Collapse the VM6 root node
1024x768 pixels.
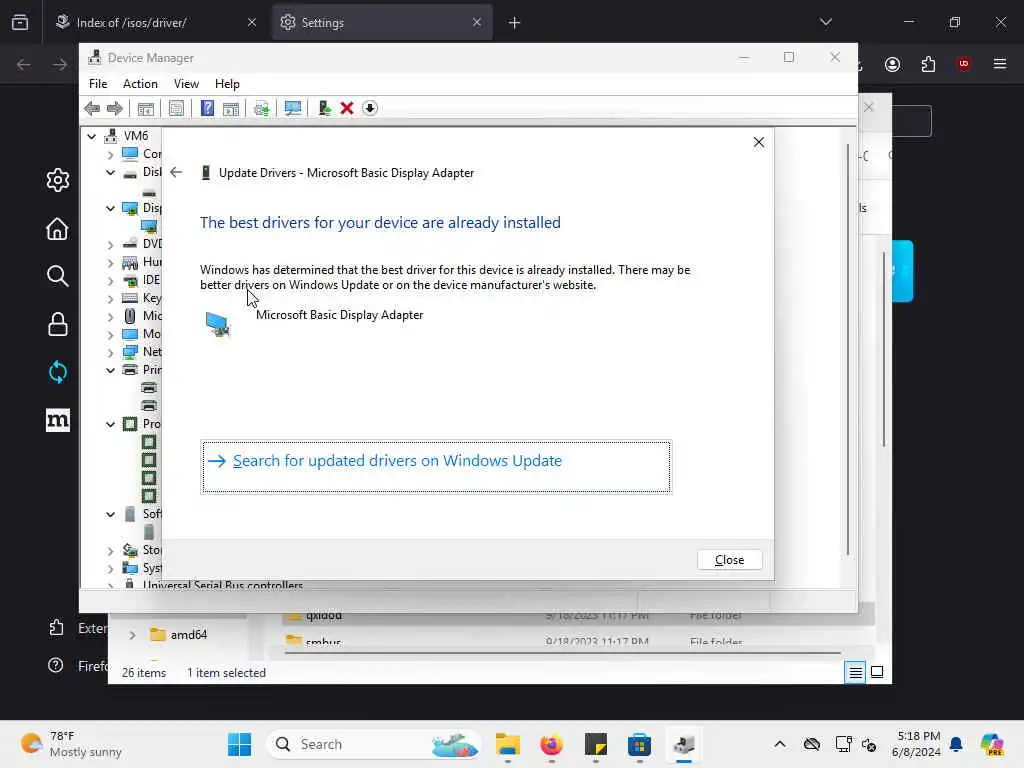(92, 136)
